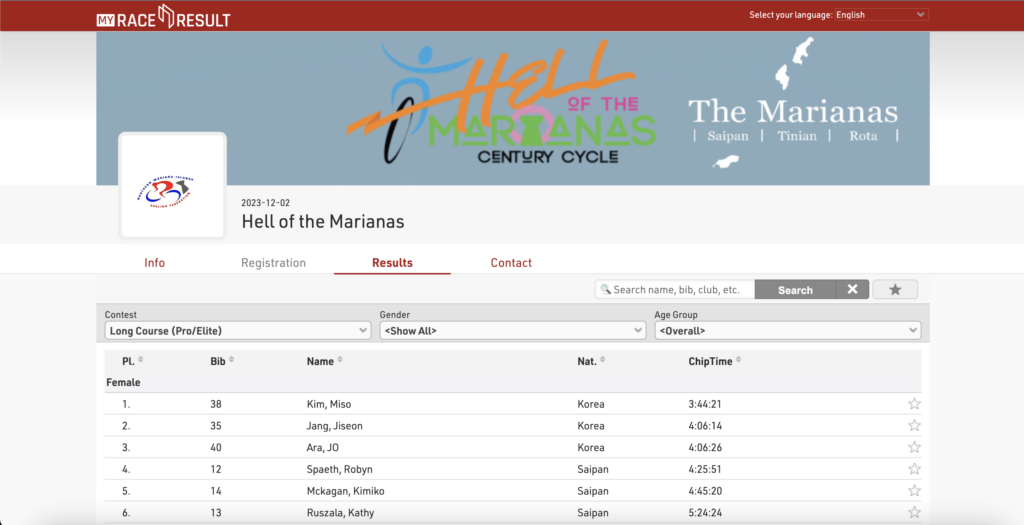Star Mckagan, Kimiko's result row
Screen dimensions: 1024x525
click(x=914, y=491)
